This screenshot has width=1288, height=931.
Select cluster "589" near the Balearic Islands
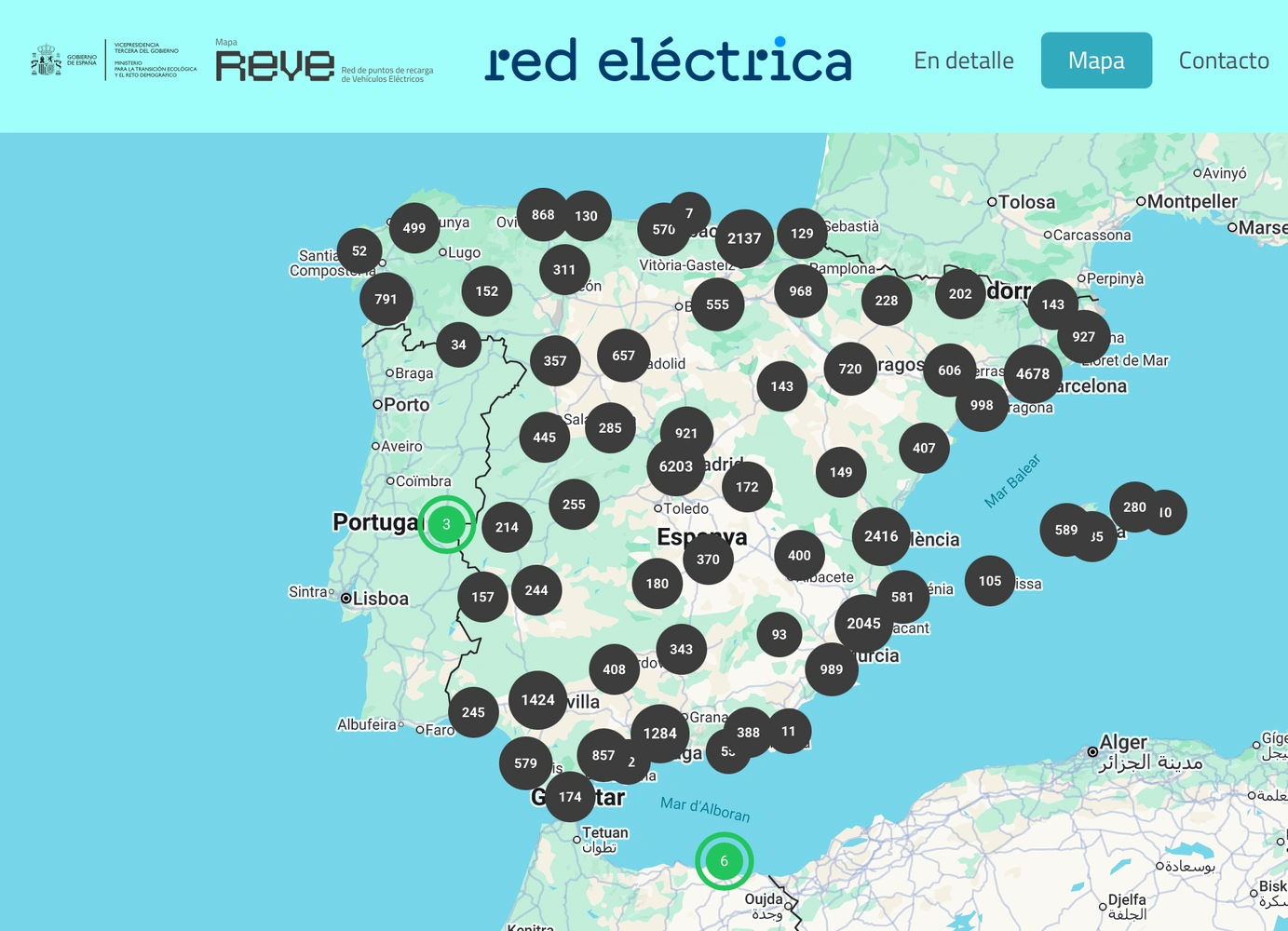[x=1065, y=530]
